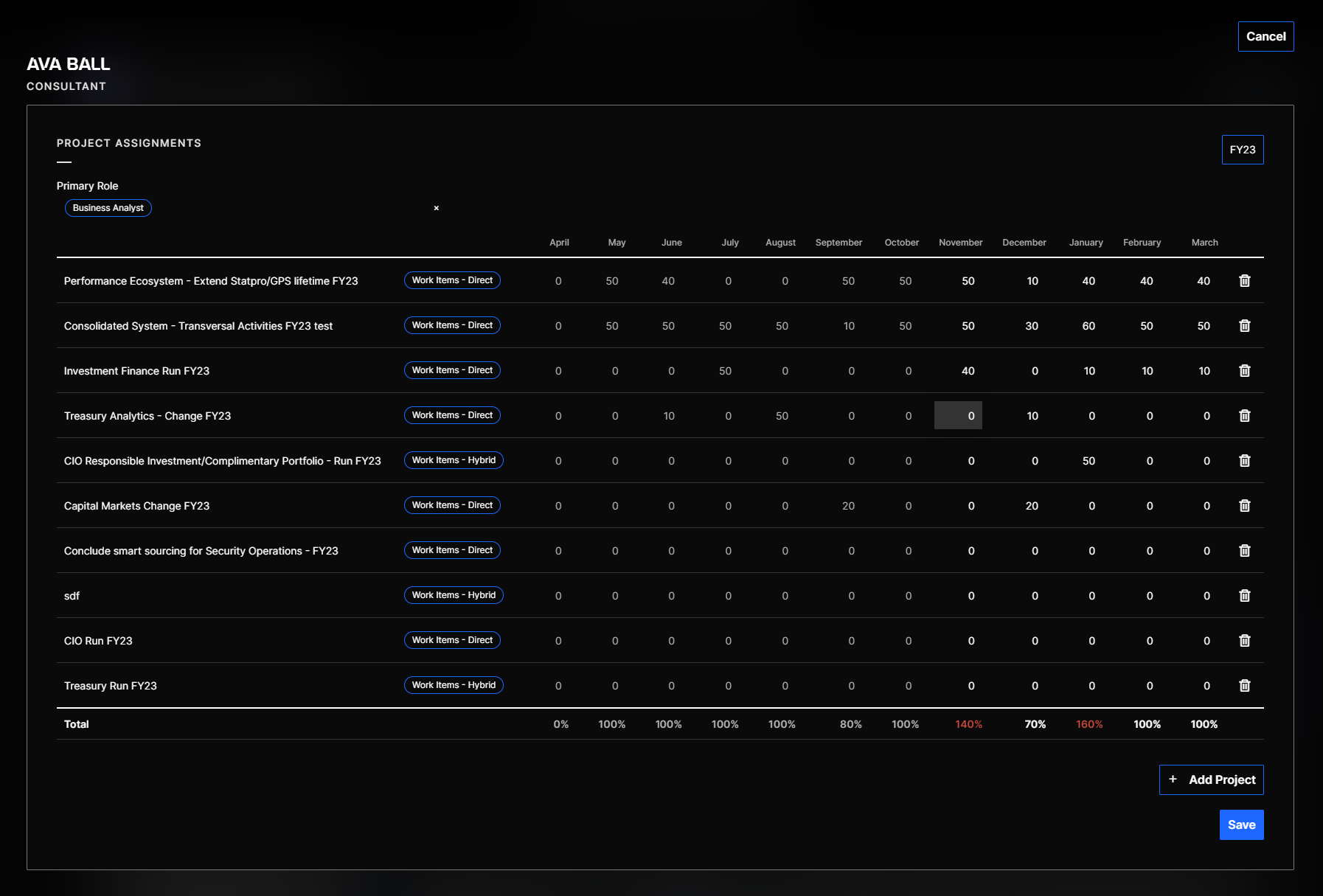The width and height of the screenshot is (1323, 896).
Task: Open the Primary Role selection field
Action: click(x=280, y=209)
